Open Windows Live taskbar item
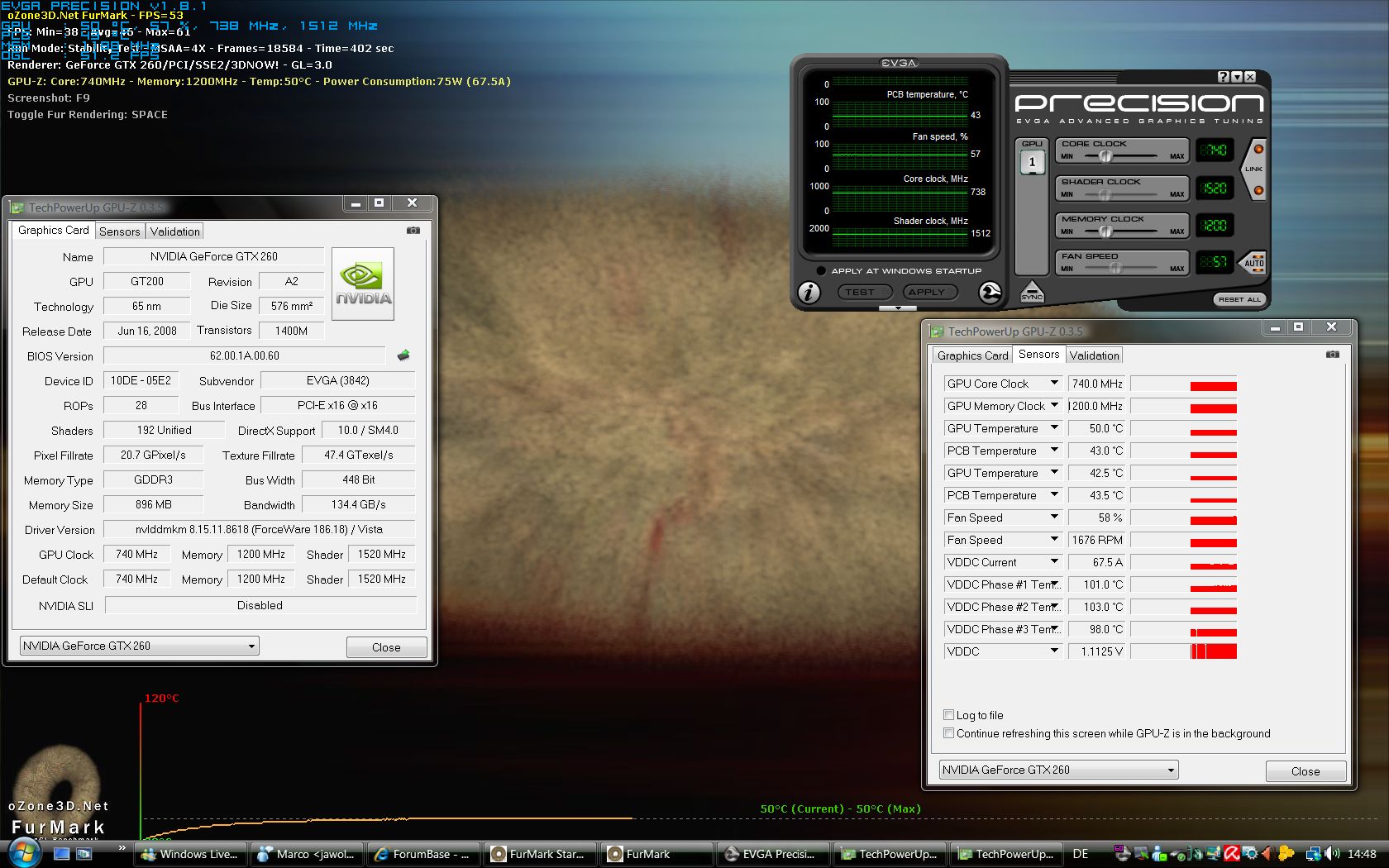 tap(191, 854)
